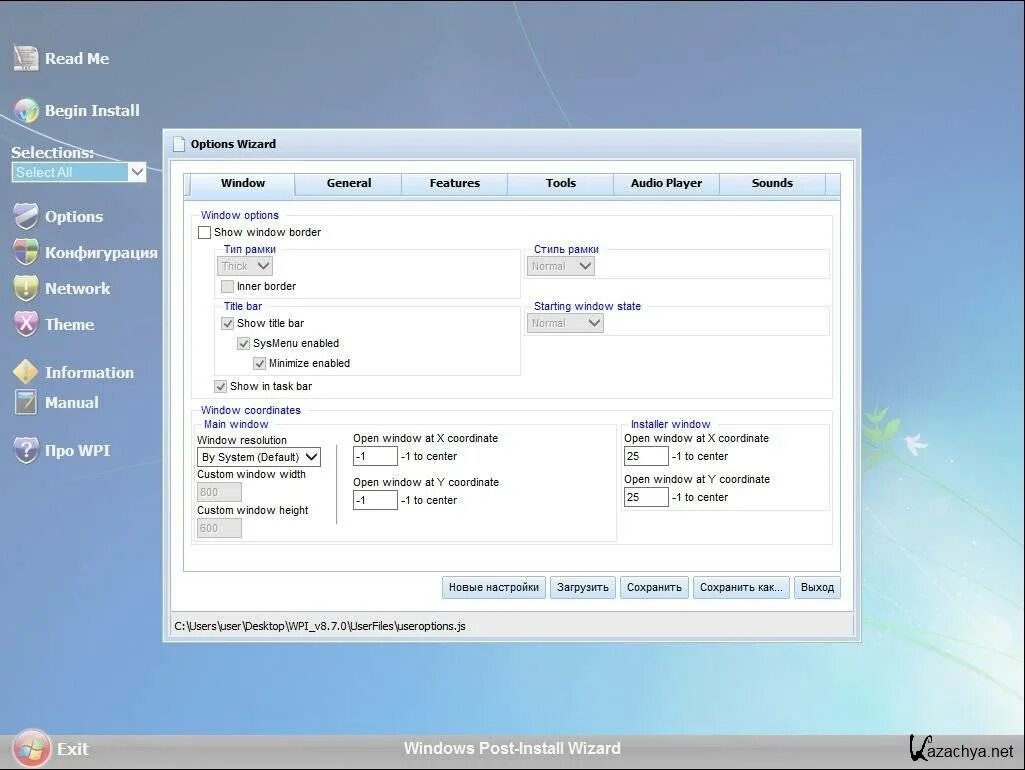
Task: Toggle the Show in task bar checkbox
Action: pyautogui.click(x=220, y=386)
